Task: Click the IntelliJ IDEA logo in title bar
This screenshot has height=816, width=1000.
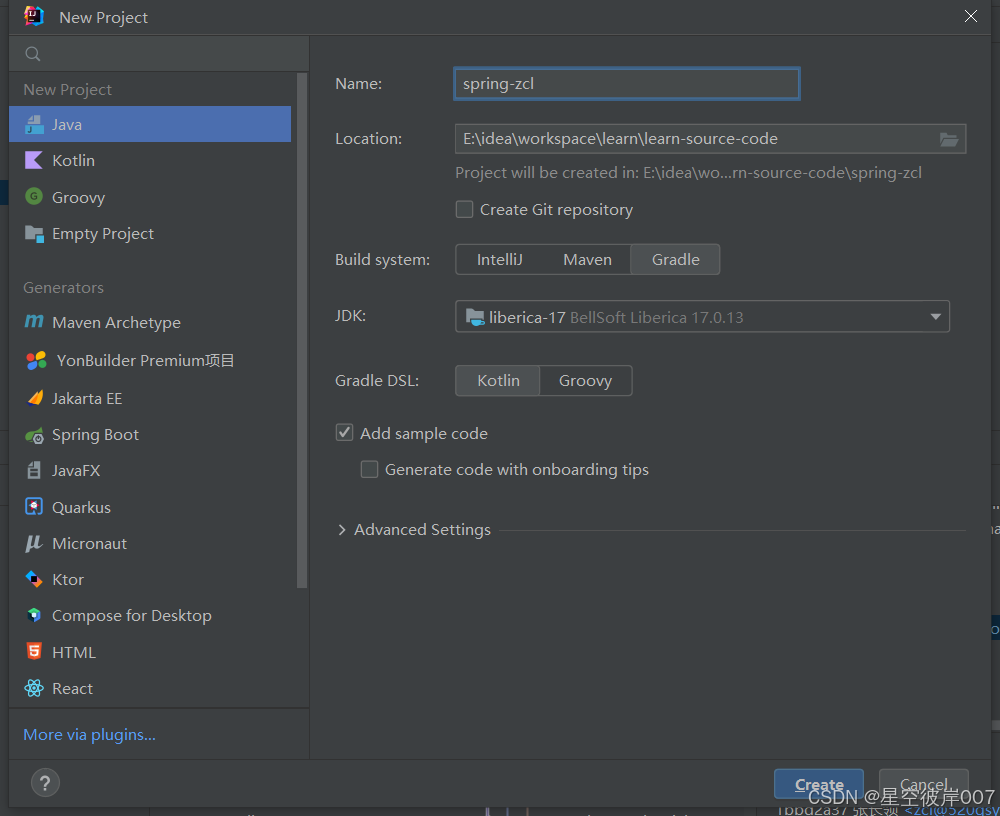Action: point(34,16)
